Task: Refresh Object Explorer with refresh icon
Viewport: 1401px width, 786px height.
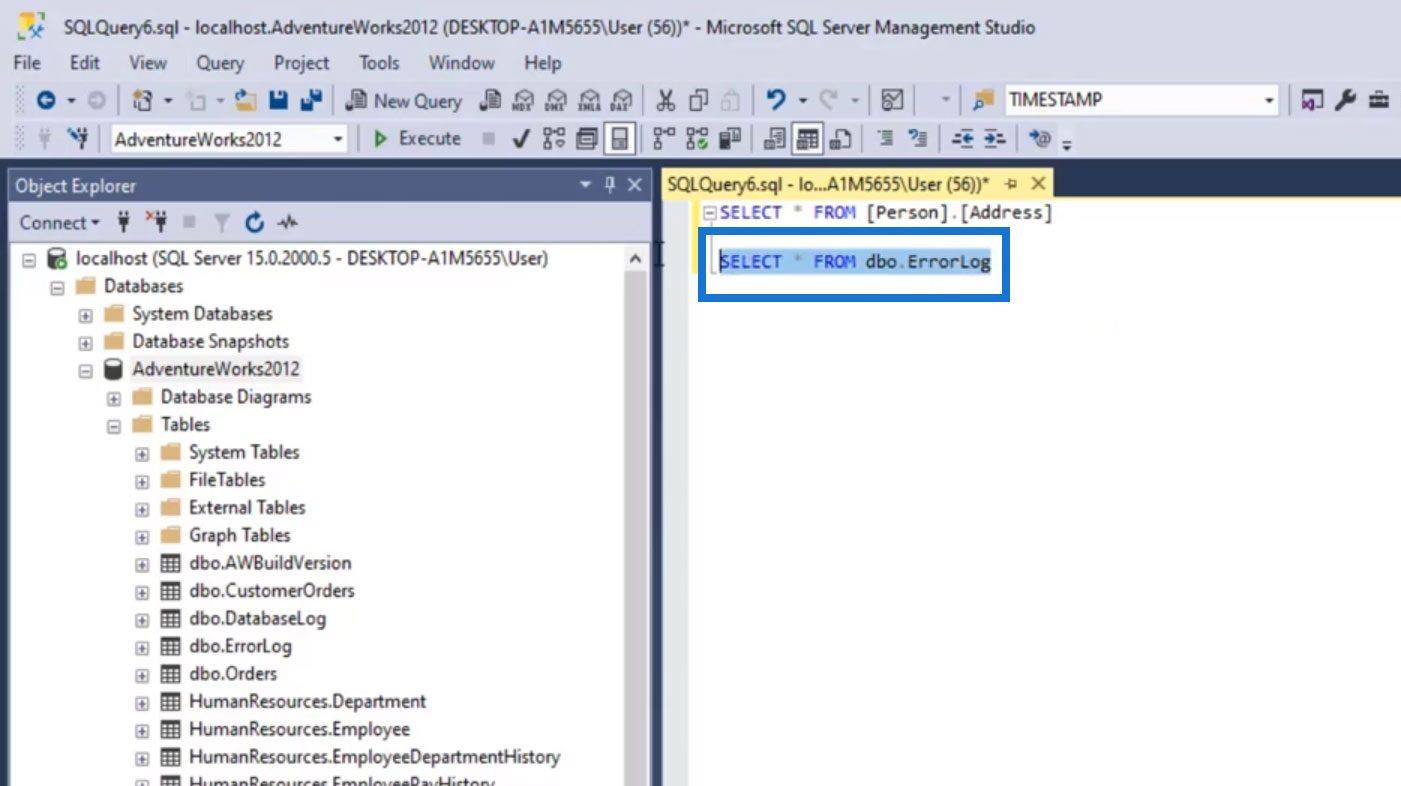Action: [x=255, y=222]
